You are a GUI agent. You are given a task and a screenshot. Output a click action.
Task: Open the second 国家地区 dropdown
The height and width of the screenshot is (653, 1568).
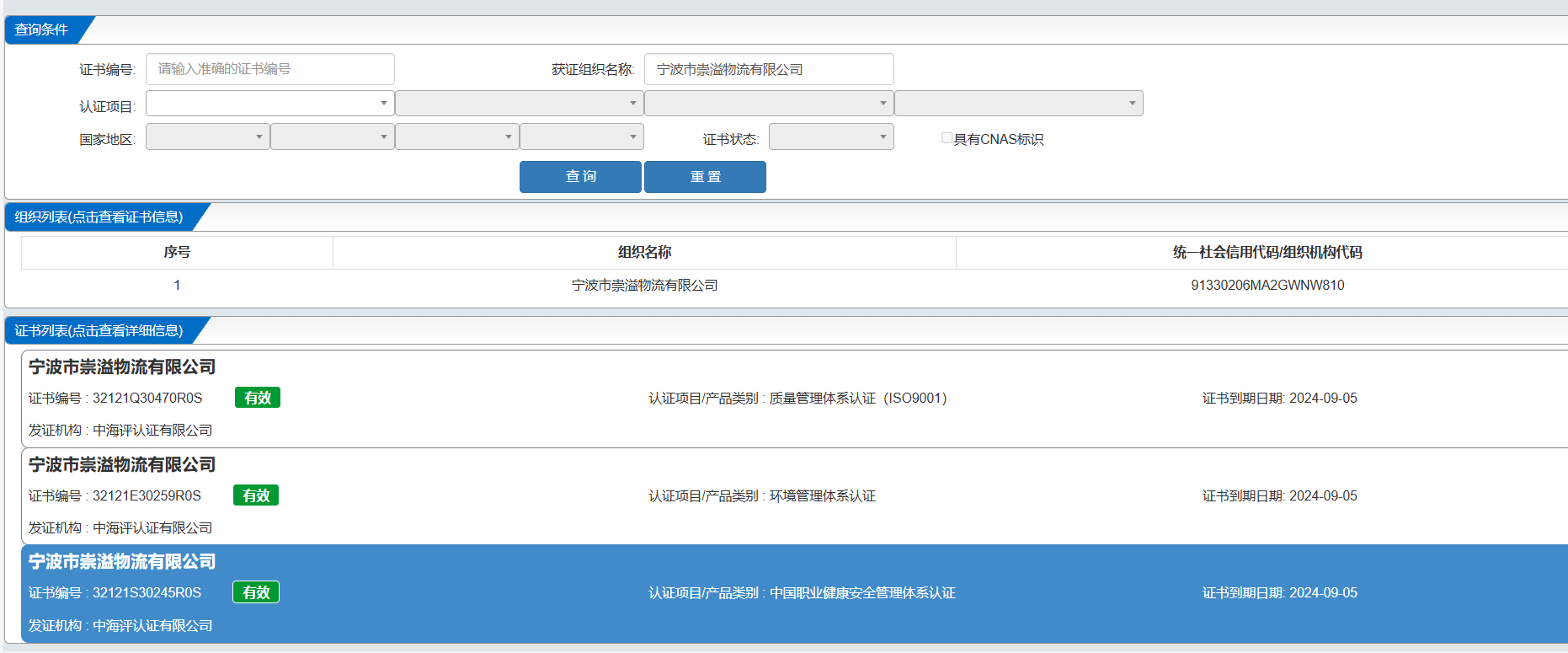pos(332,136)
